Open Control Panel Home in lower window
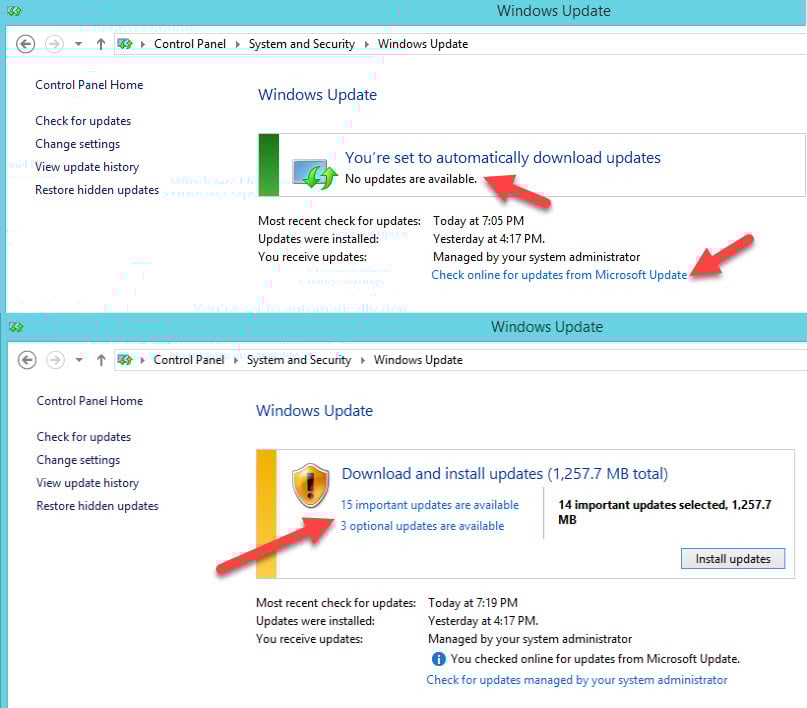The width and height of the screenshot is (807, 708). click(x=90, y=401)
